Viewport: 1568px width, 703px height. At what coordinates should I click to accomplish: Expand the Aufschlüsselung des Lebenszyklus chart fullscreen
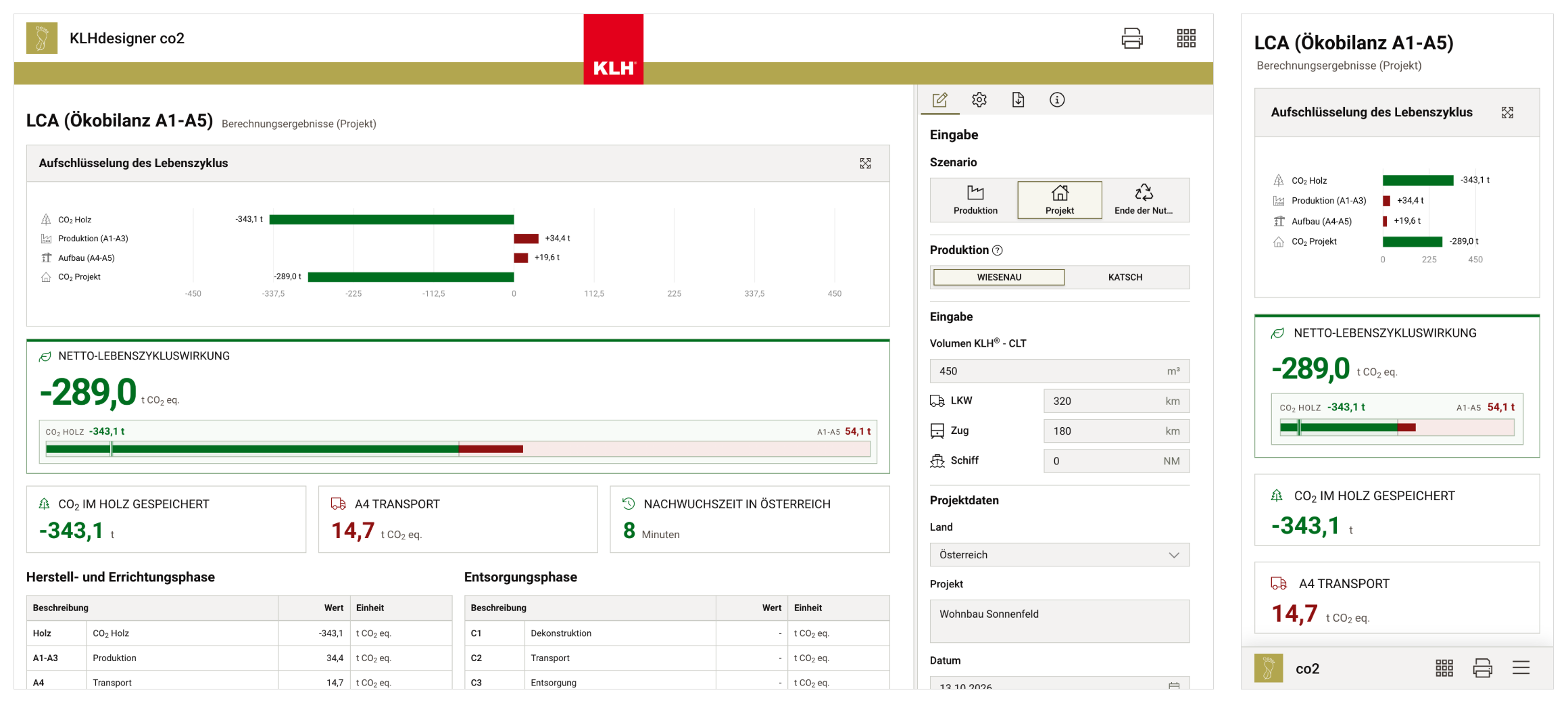[x=865, y=164]
